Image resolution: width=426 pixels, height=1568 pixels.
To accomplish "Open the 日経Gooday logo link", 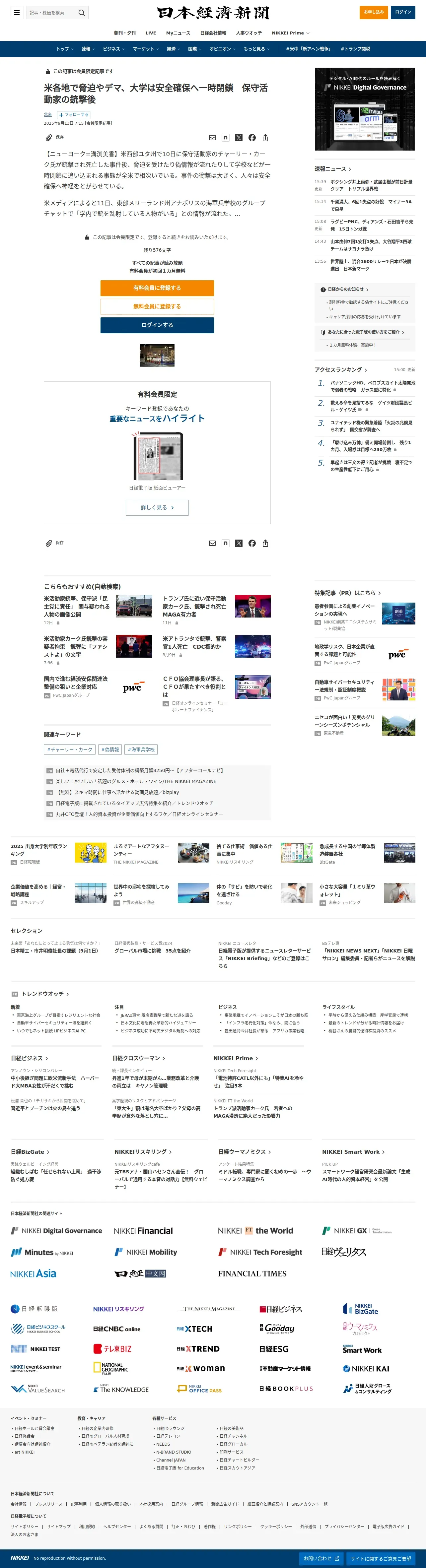I will click(277, 1328).
